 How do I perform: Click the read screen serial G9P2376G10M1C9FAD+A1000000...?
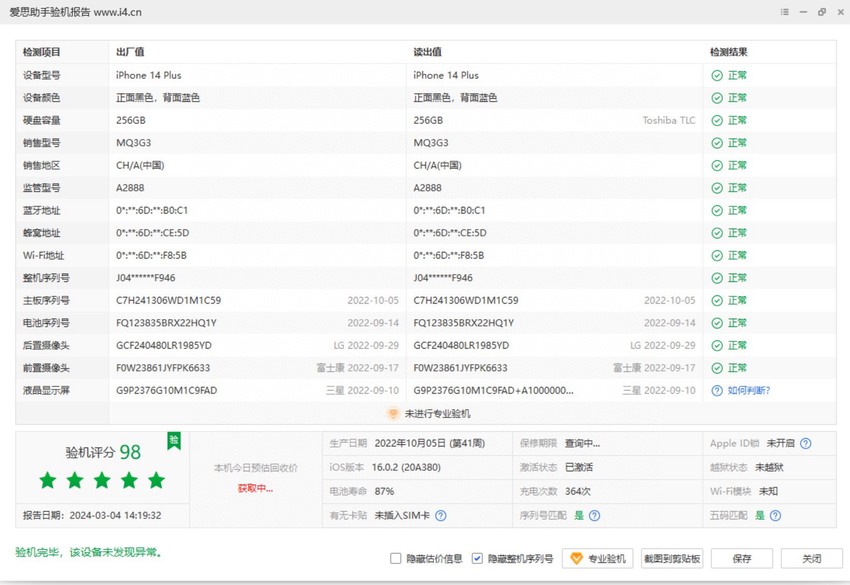[493, 390]
